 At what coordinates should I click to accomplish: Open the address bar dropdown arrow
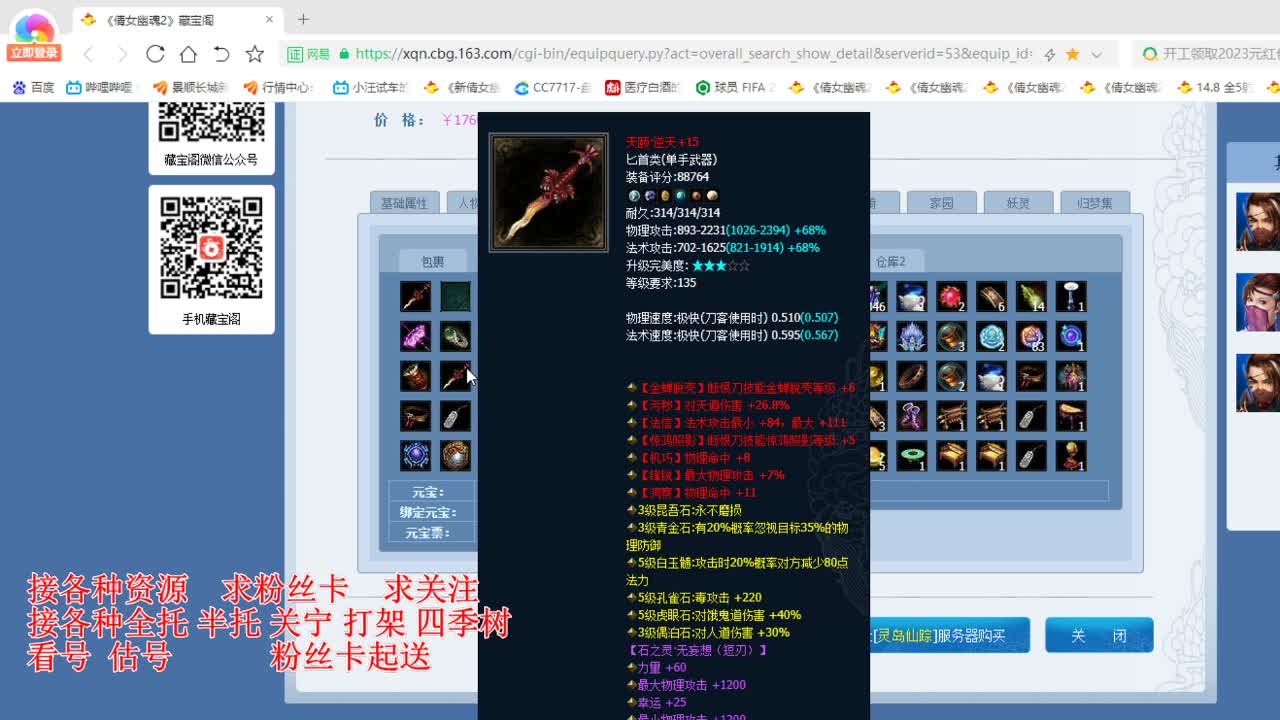[x=1095, y=54]
